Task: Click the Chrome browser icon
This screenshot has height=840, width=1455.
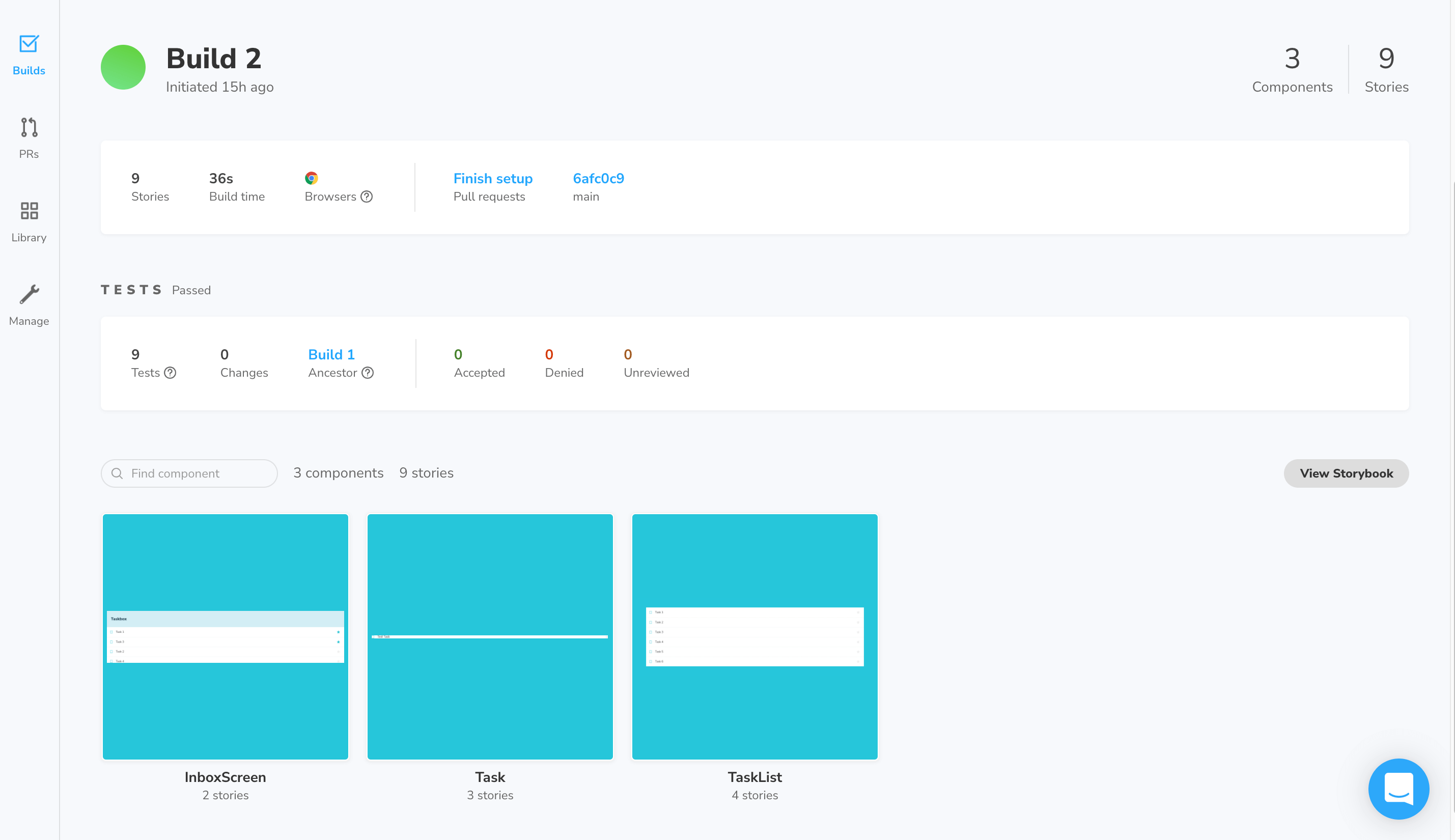Action: [x=312, y=178]
